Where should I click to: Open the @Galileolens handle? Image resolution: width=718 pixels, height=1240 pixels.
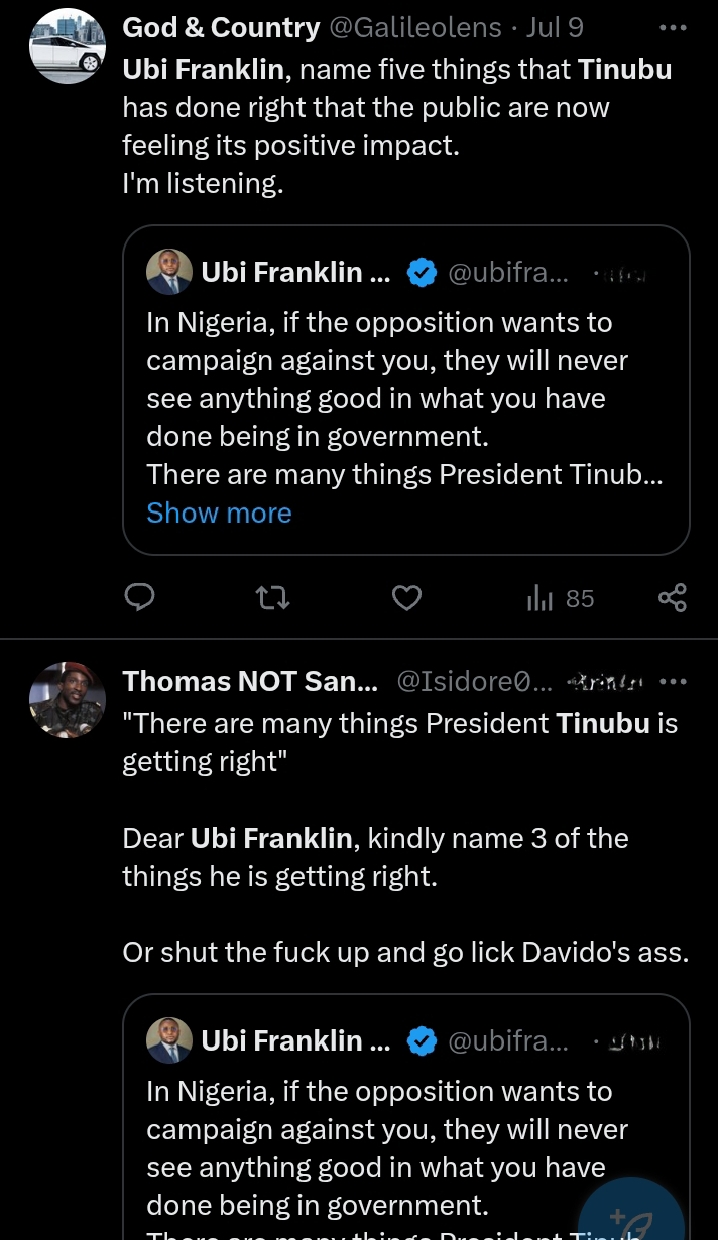click(415, 27)
